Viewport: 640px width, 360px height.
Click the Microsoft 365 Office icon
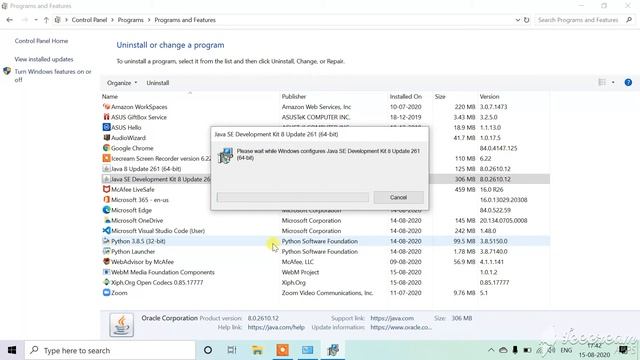(x=107, y=200)
